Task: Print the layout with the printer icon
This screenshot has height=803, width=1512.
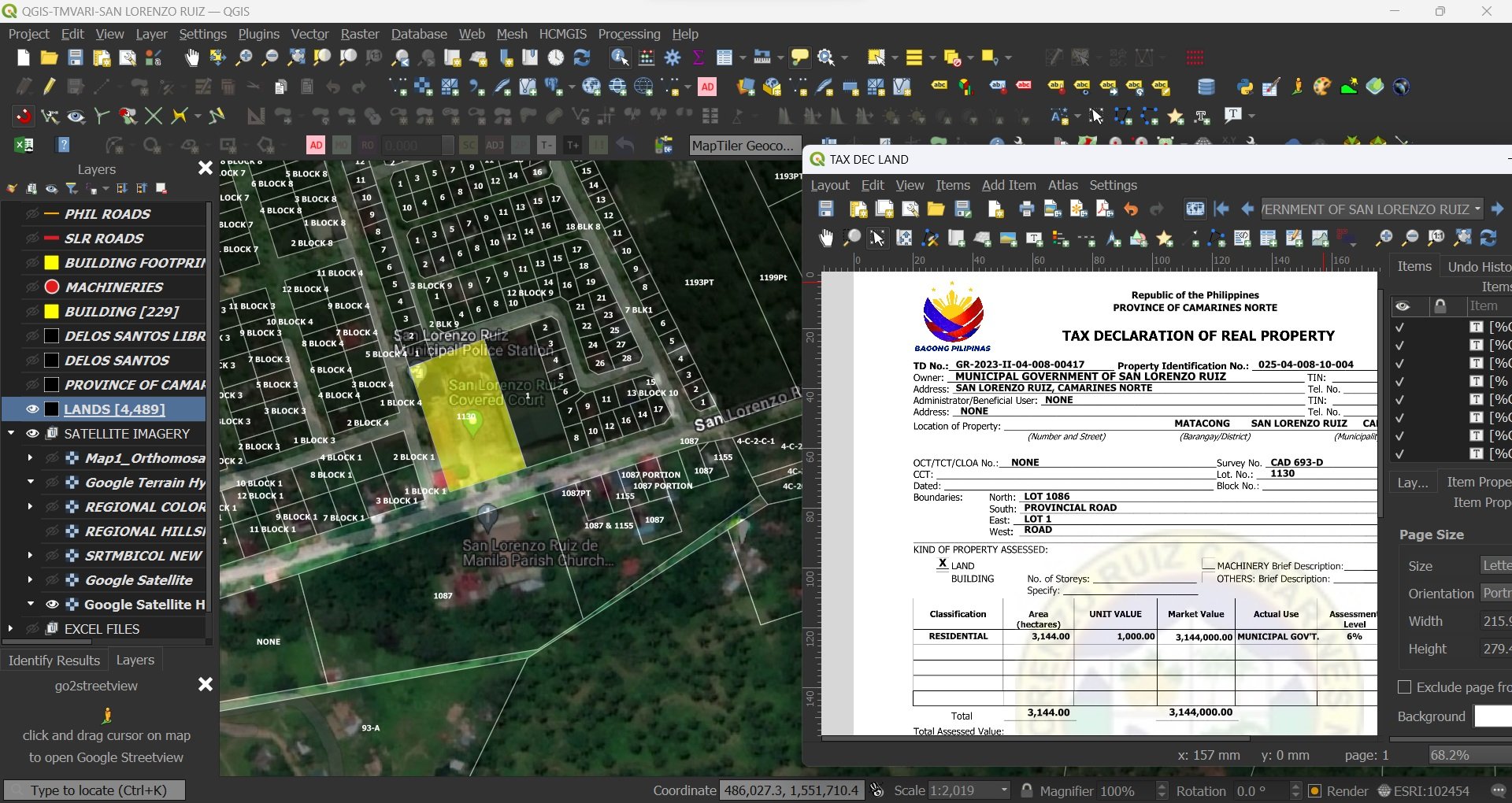Action: click(1026, 209)
